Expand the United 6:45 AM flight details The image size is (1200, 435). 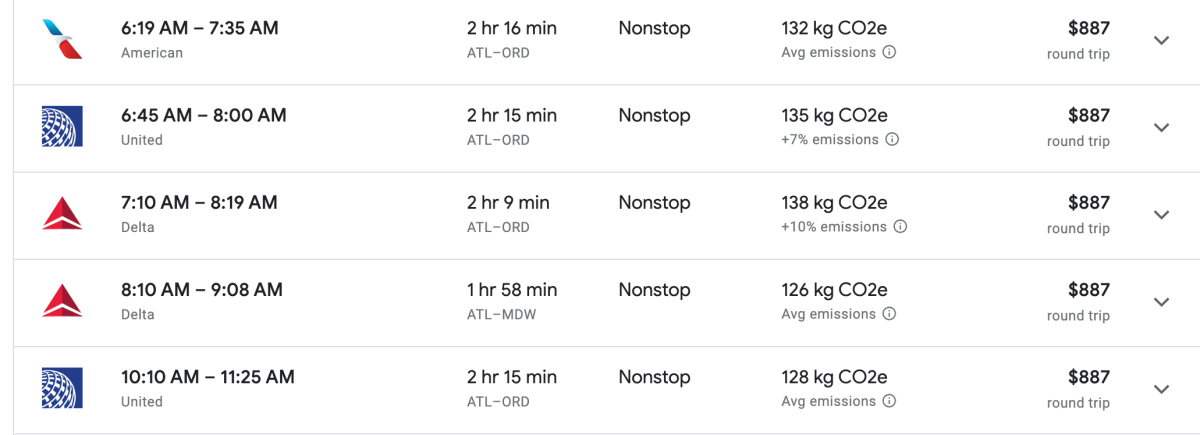click(1161, 127)
